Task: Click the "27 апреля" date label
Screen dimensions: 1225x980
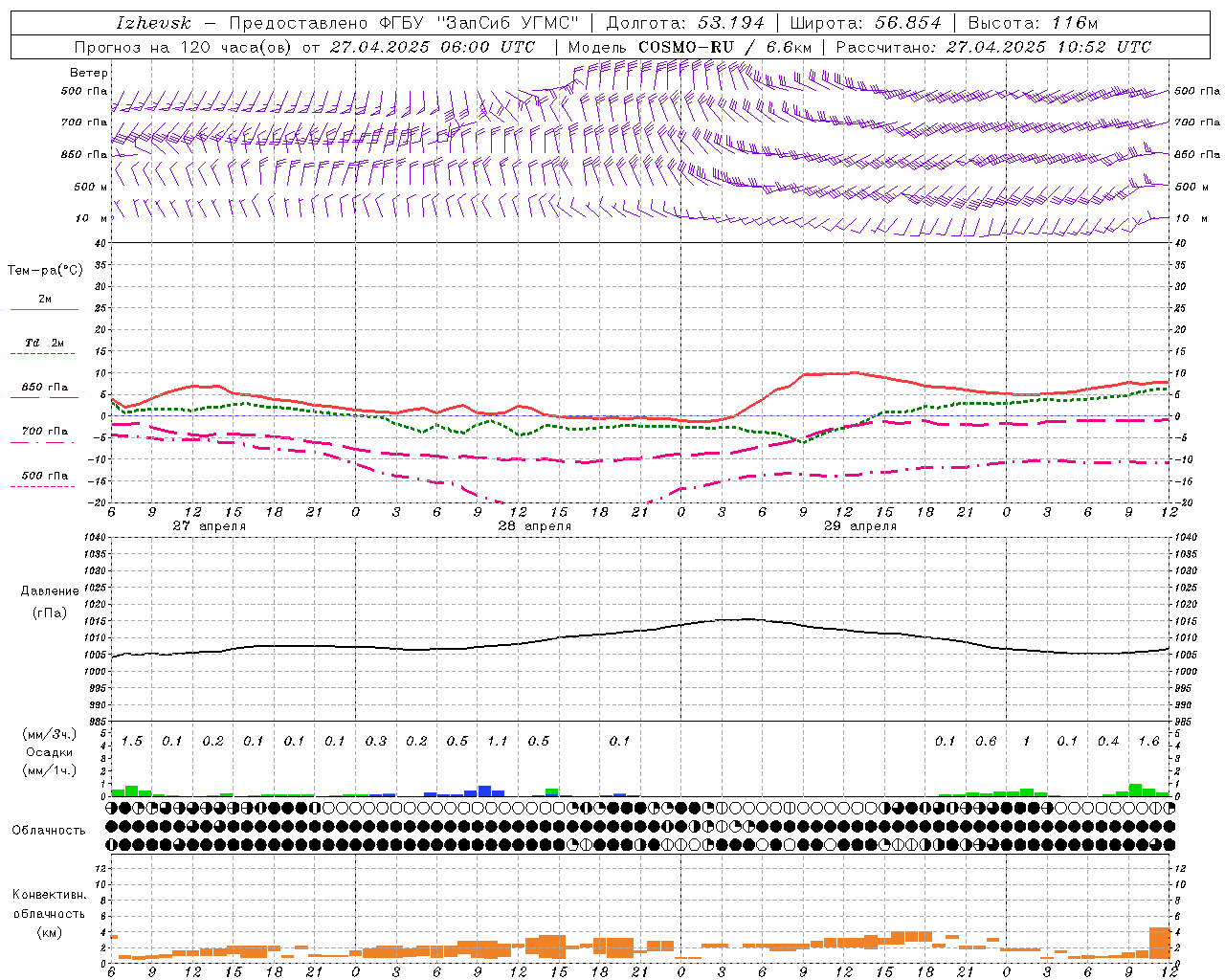Action: click(x=209, y=526)
